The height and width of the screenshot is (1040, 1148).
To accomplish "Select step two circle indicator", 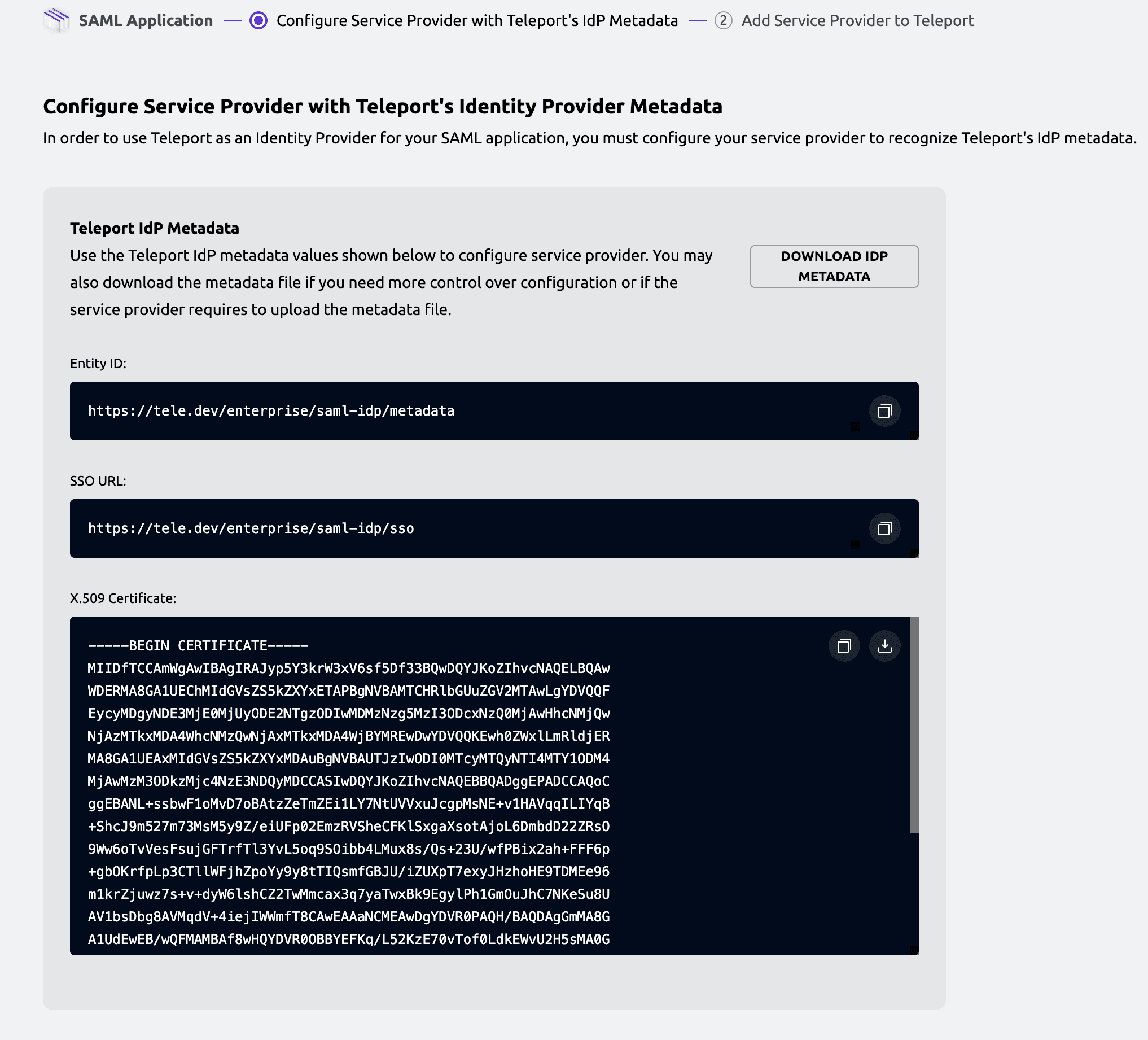I will click(723, 20).
